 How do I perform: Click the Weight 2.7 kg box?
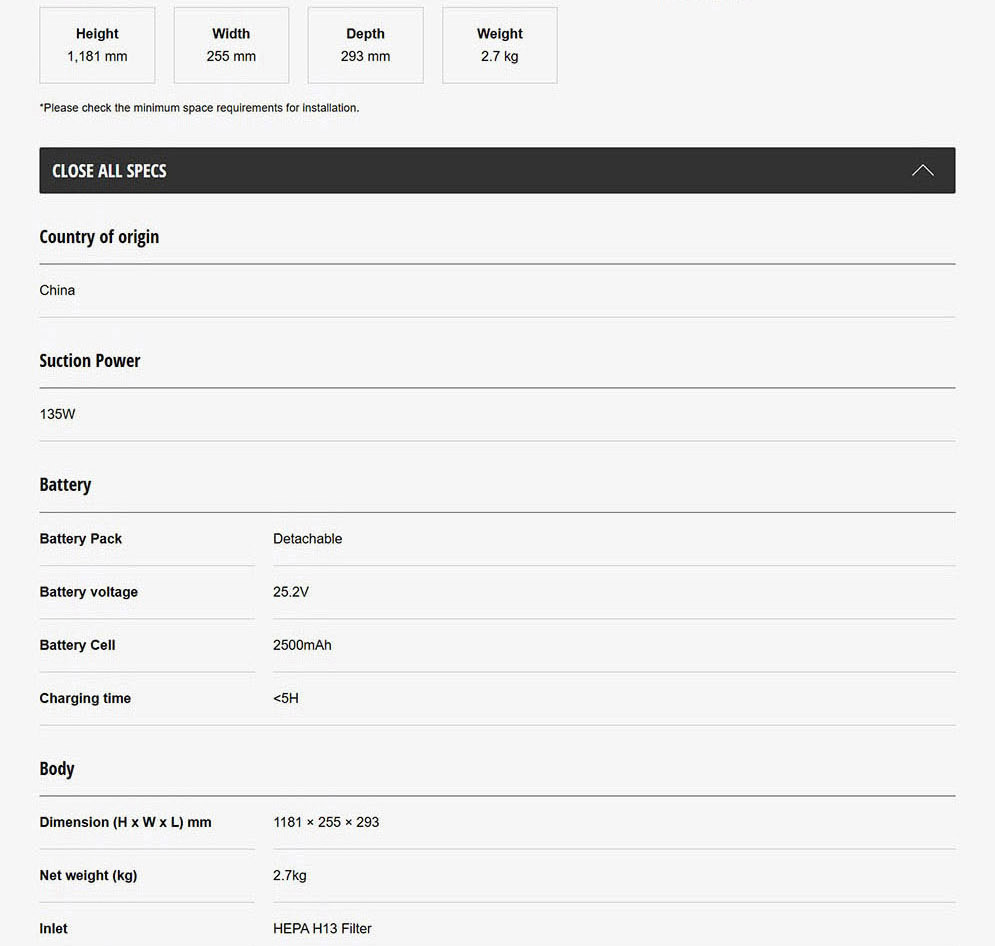coord(499,45)
